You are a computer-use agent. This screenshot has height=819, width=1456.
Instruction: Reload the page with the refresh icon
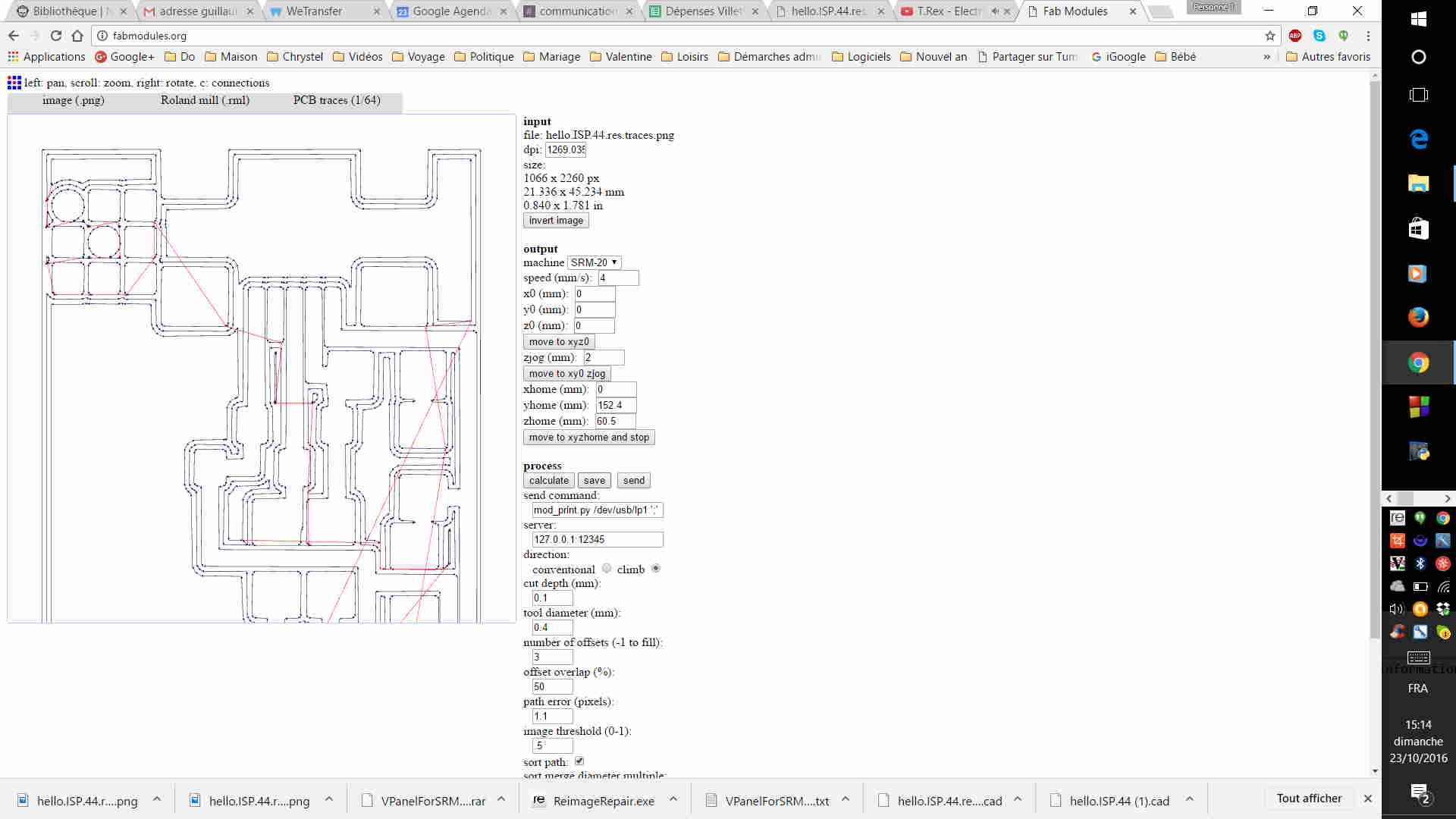[55, 36]
